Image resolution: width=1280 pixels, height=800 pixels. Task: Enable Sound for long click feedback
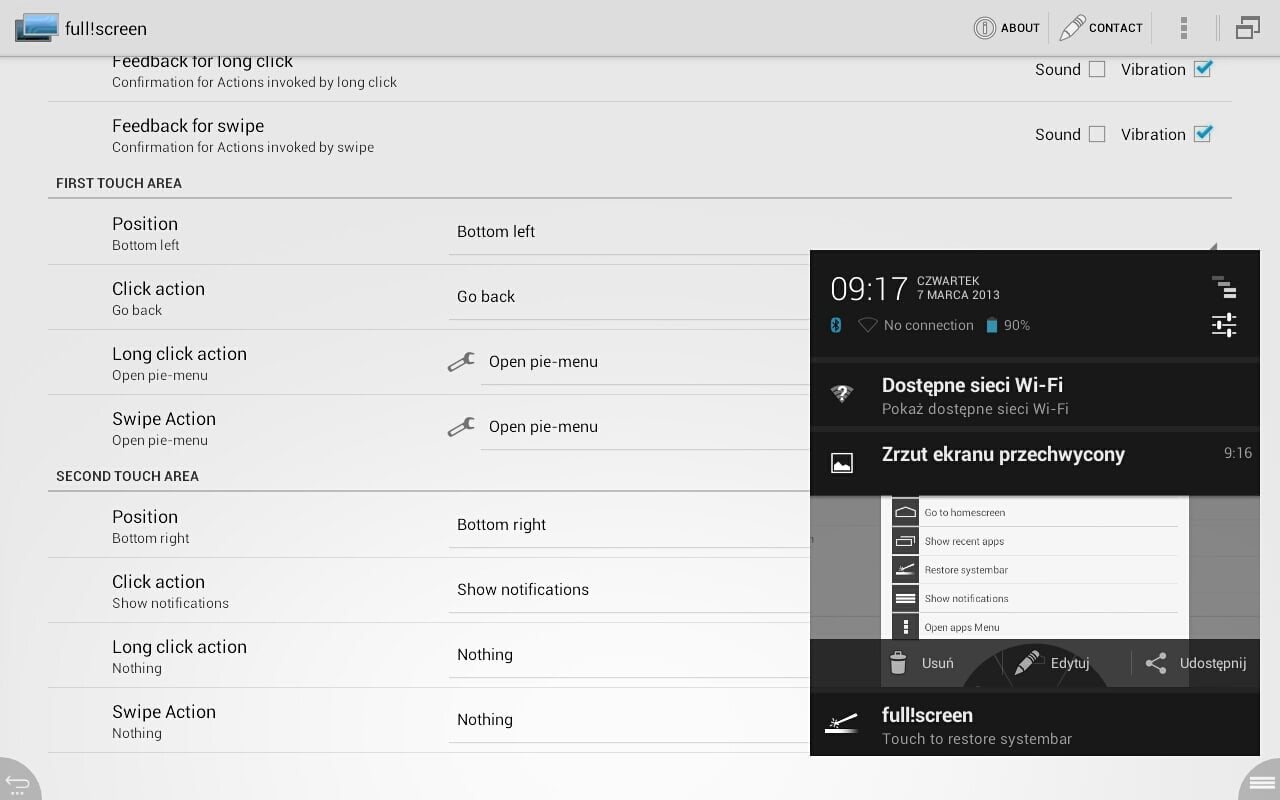[1097, 69]
